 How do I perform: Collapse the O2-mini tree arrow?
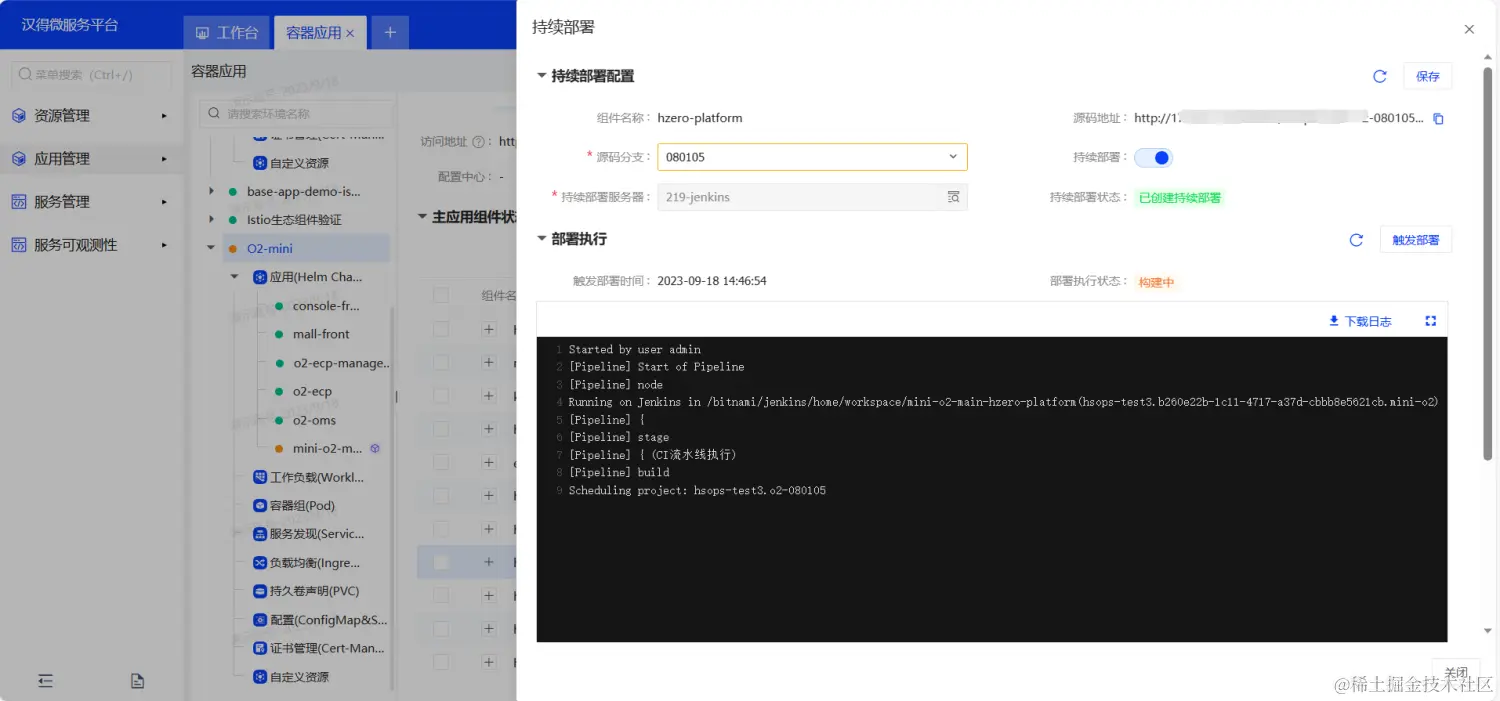(x=211, y=248)
